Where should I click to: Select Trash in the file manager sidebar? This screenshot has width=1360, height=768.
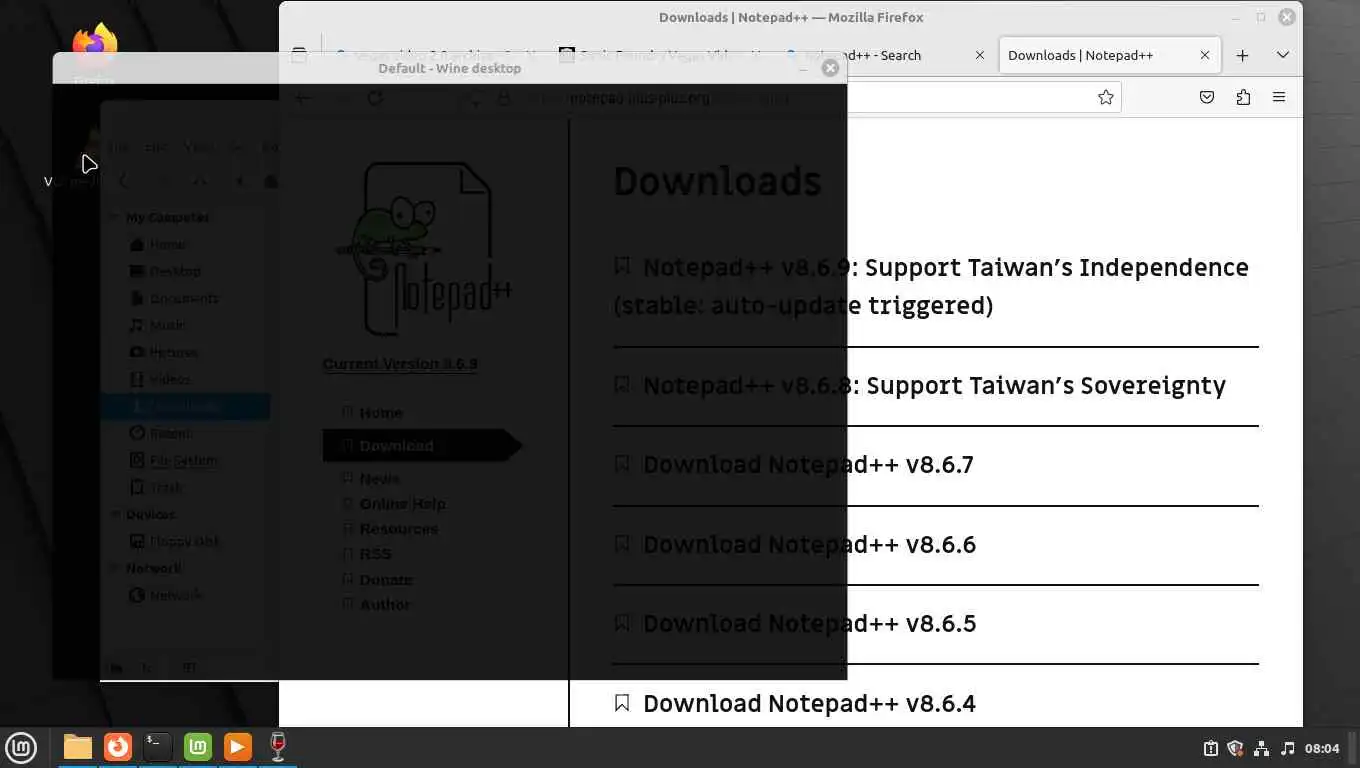(166, 487)
